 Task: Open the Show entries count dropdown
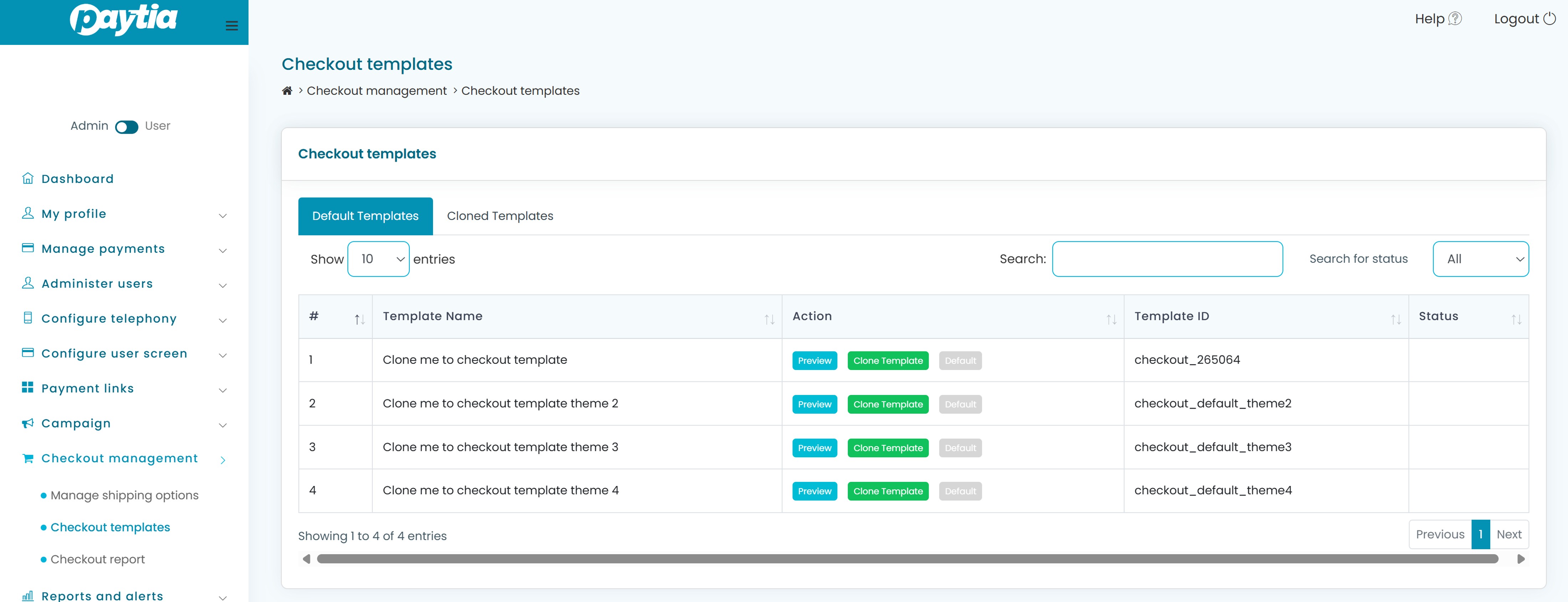(x=378, y=259)
